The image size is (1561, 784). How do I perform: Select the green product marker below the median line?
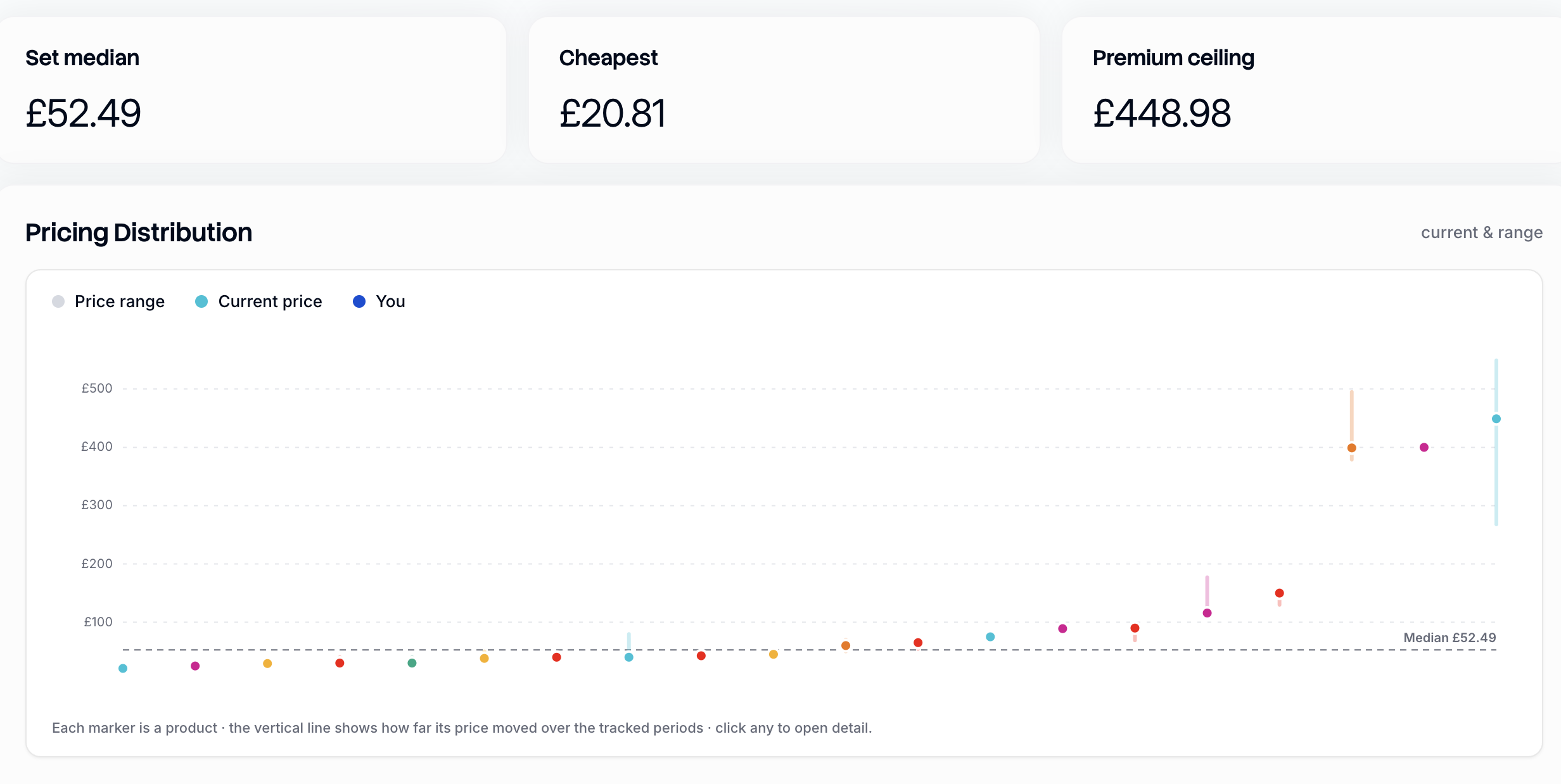tap(412, 662)
